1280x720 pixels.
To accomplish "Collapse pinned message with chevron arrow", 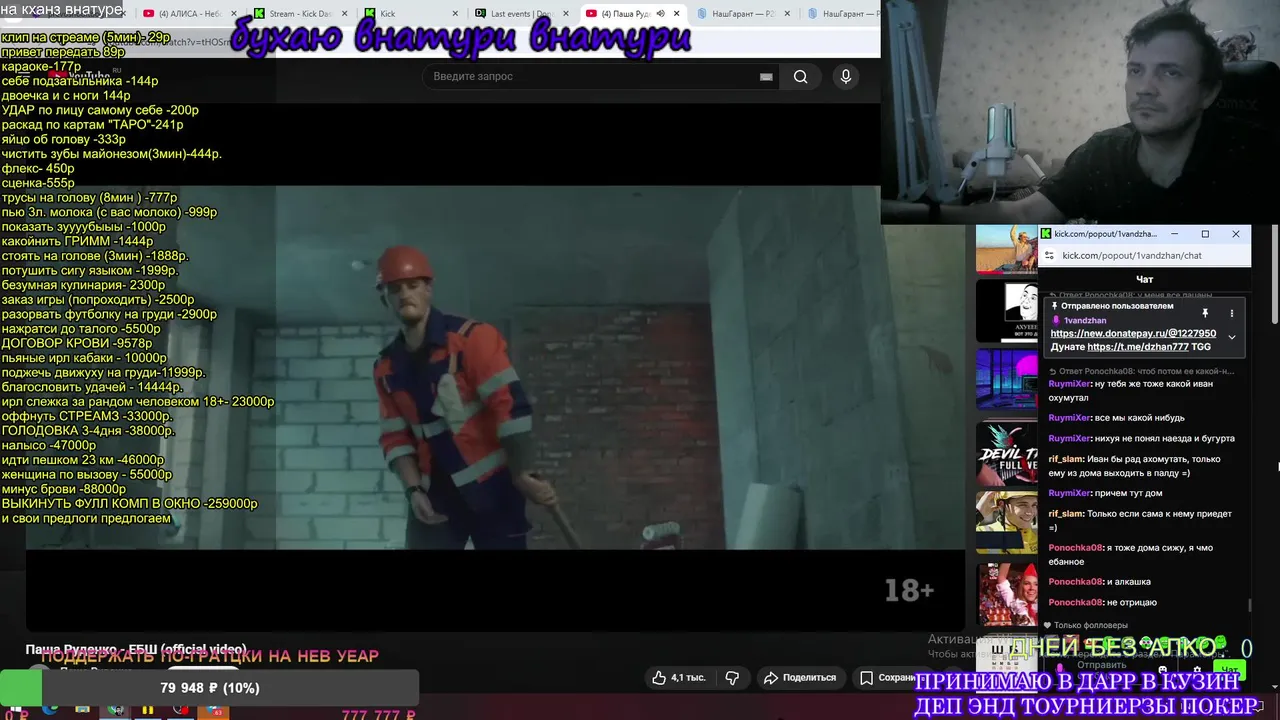I will pyautogui.click(x=1232, y=337).
